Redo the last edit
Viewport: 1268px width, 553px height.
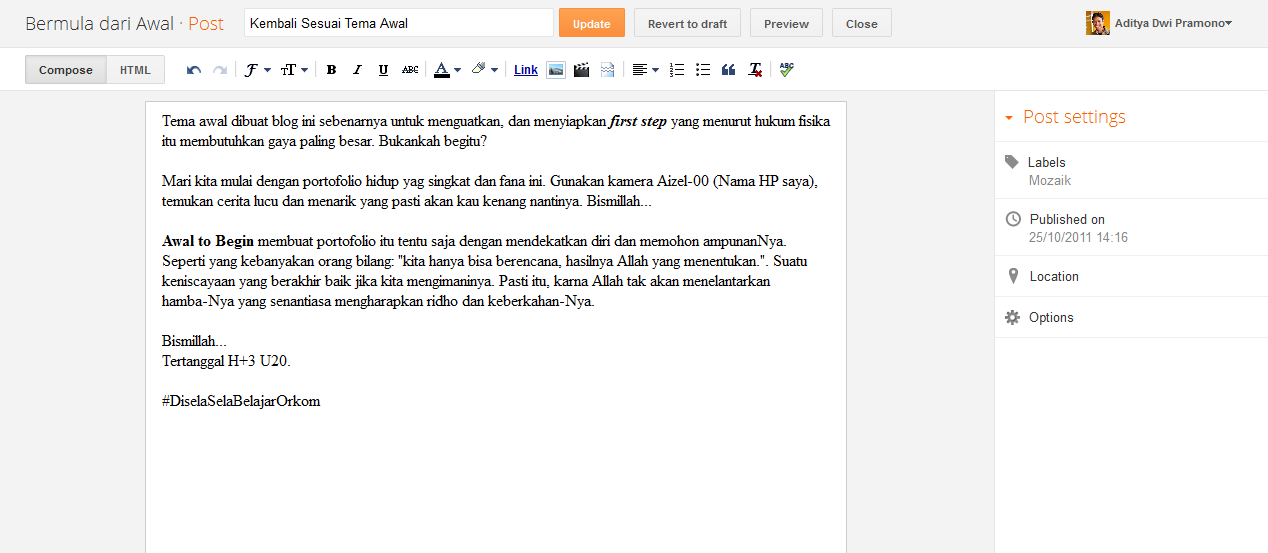point(220,70)
